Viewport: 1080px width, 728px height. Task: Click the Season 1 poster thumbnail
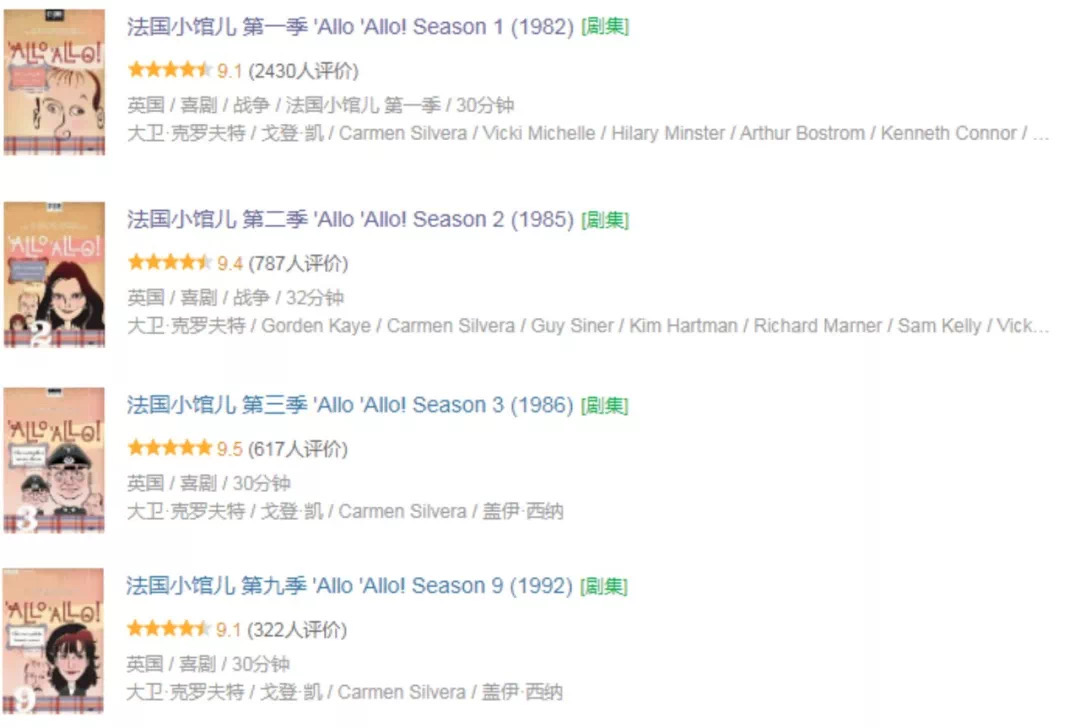tap(54, 82)
